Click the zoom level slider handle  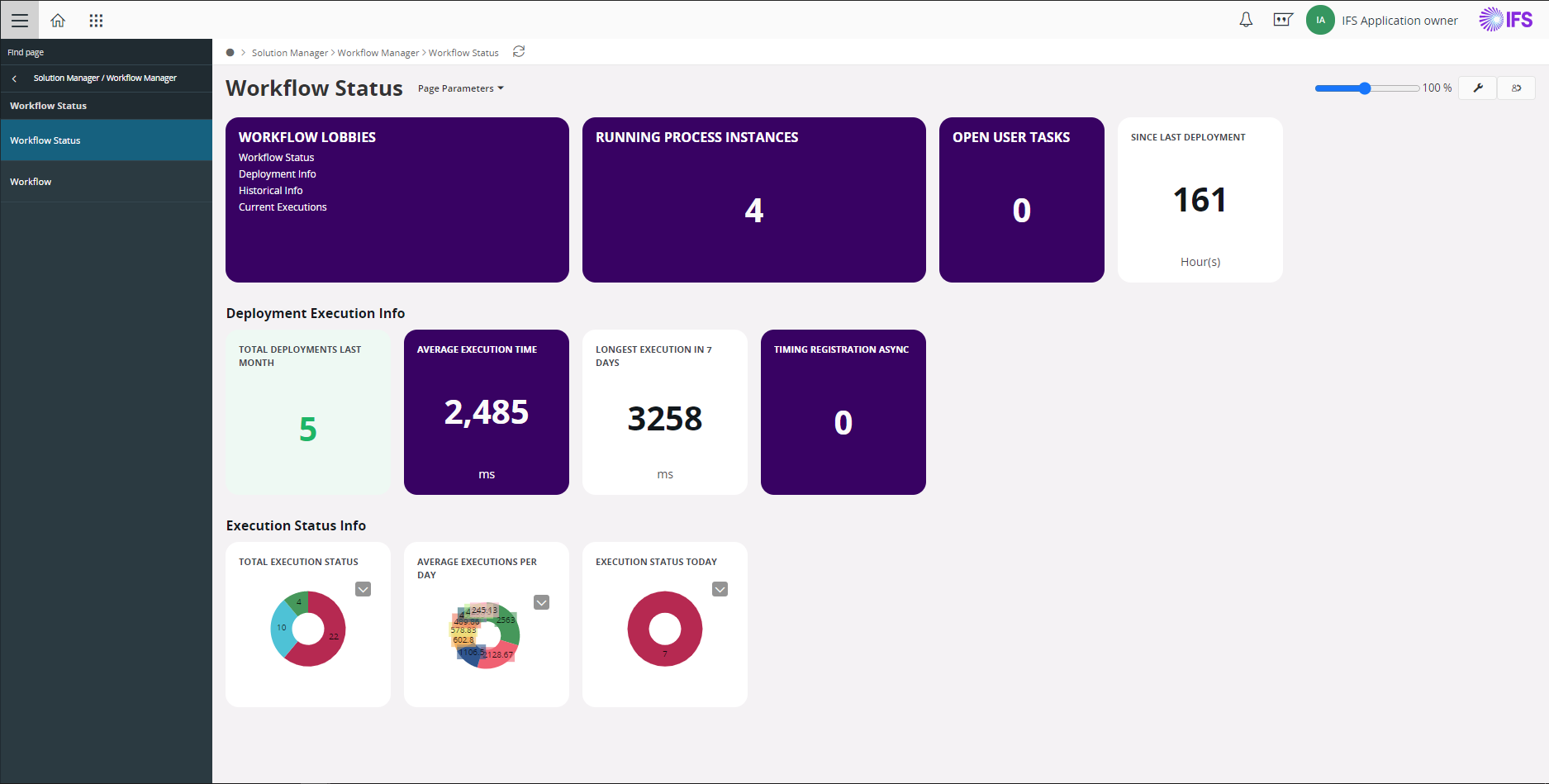pos(1365,88)
